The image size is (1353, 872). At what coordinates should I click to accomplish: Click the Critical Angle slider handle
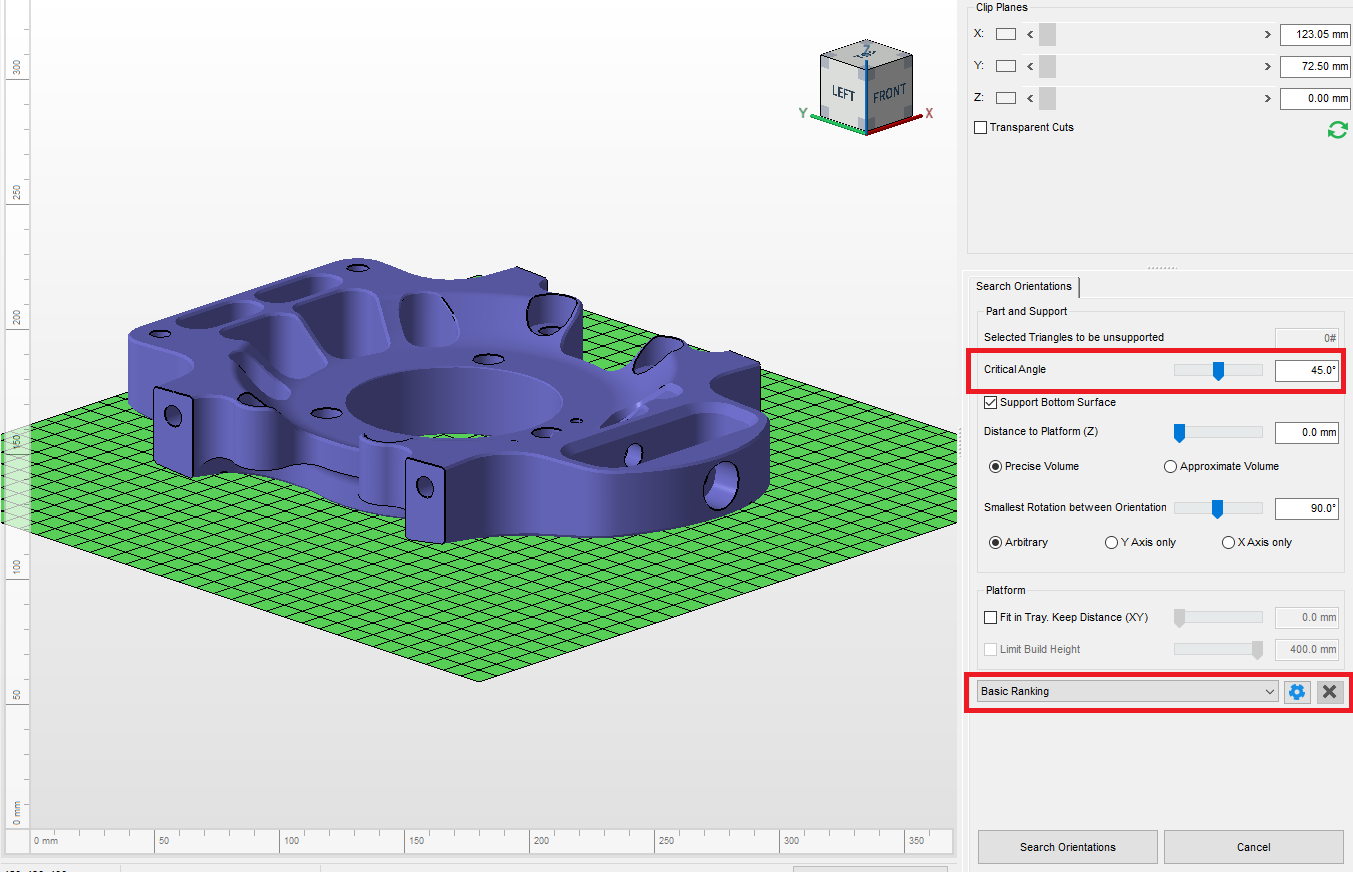[x=1218, y=370]
